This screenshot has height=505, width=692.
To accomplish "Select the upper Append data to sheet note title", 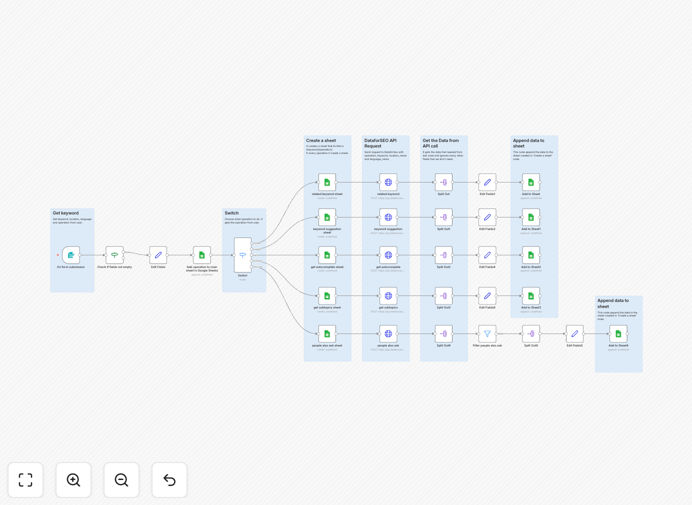I will (x=529, y=143).
